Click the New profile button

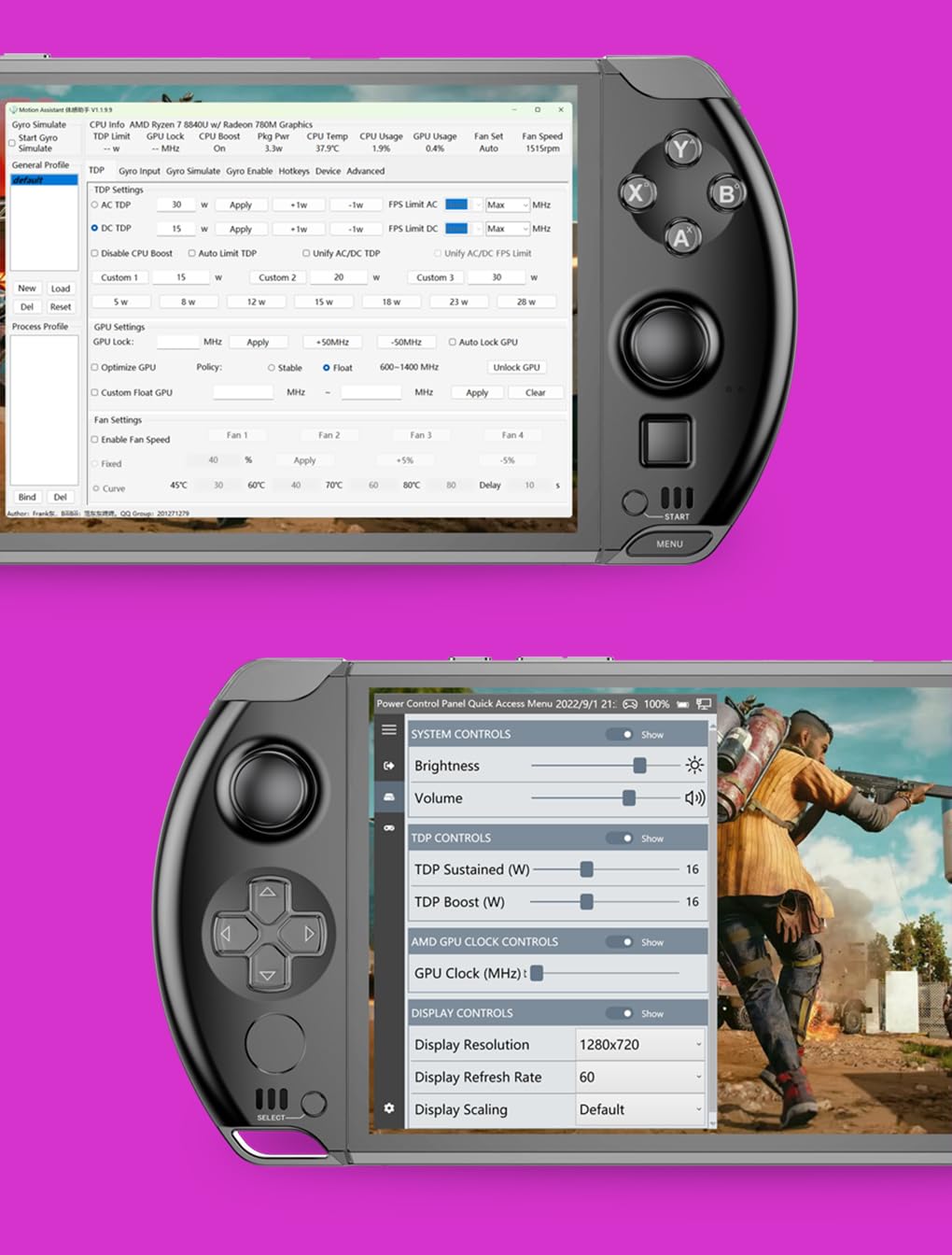[x=27, y=288]
